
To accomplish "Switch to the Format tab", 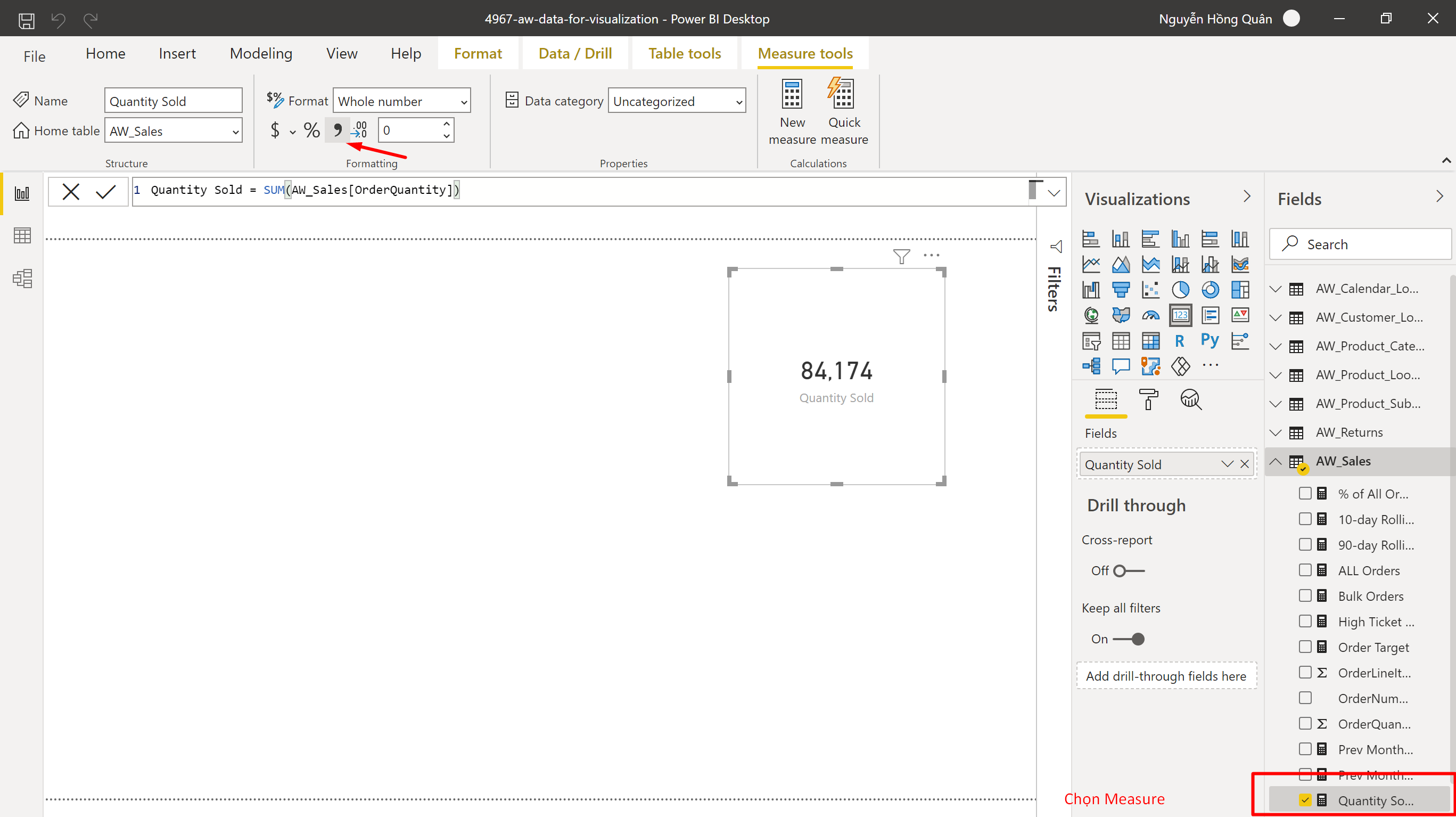I will click(x=478, y=54).
